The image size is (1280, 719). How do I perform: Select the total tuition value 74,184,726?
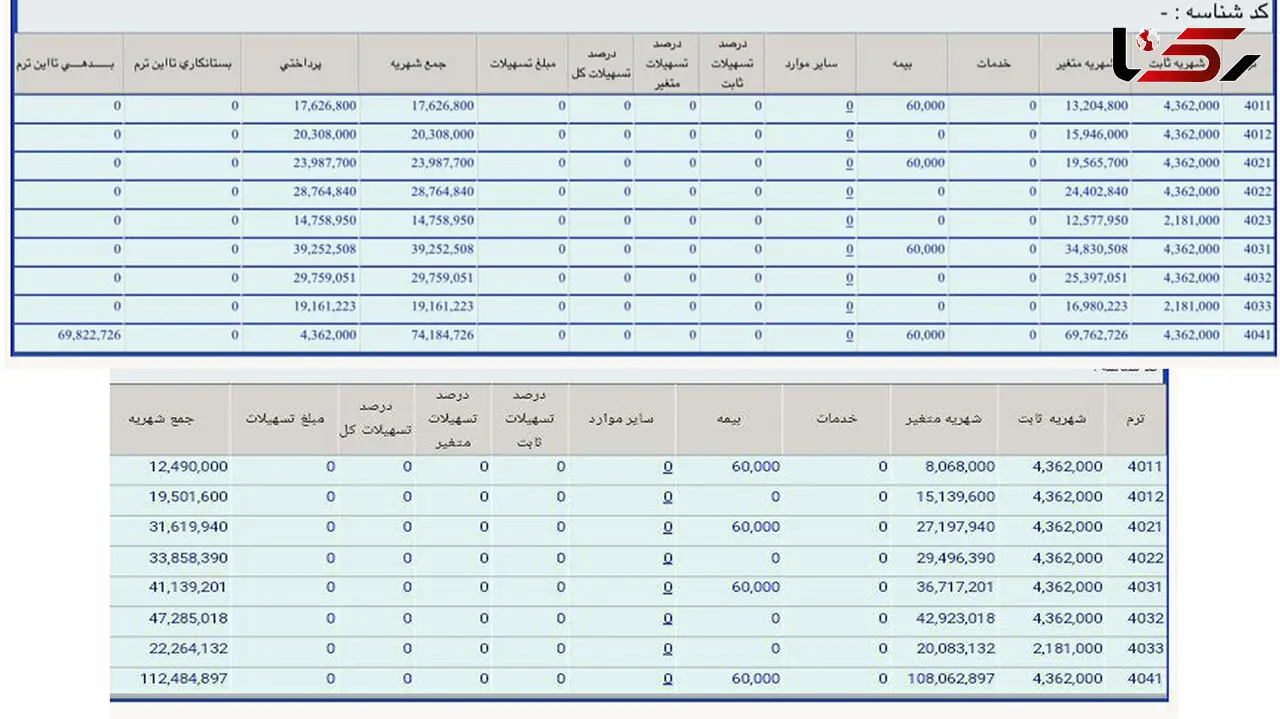[x=441, y=336]
